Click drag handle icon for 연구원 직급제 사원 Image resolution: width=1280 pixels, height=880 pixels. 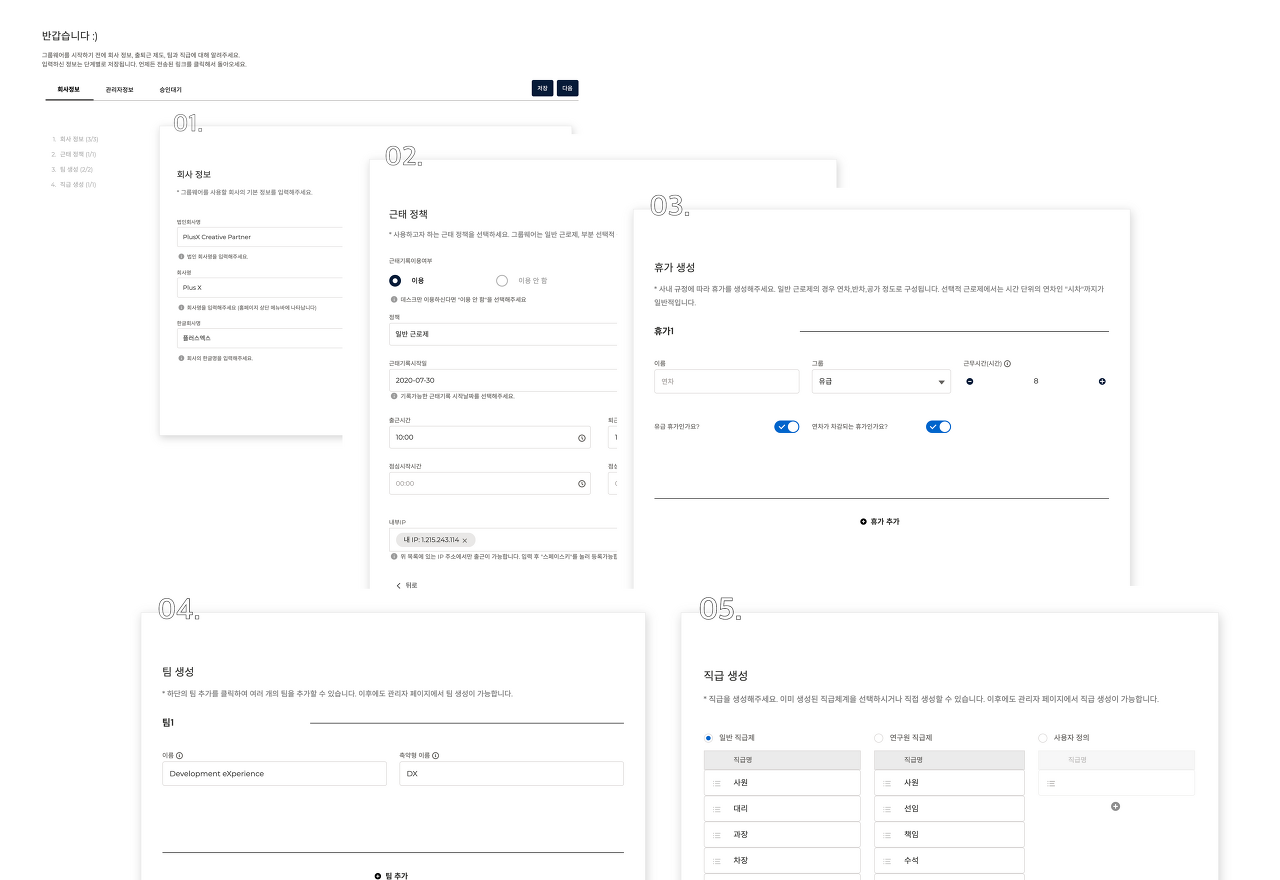tap(887, 783)
